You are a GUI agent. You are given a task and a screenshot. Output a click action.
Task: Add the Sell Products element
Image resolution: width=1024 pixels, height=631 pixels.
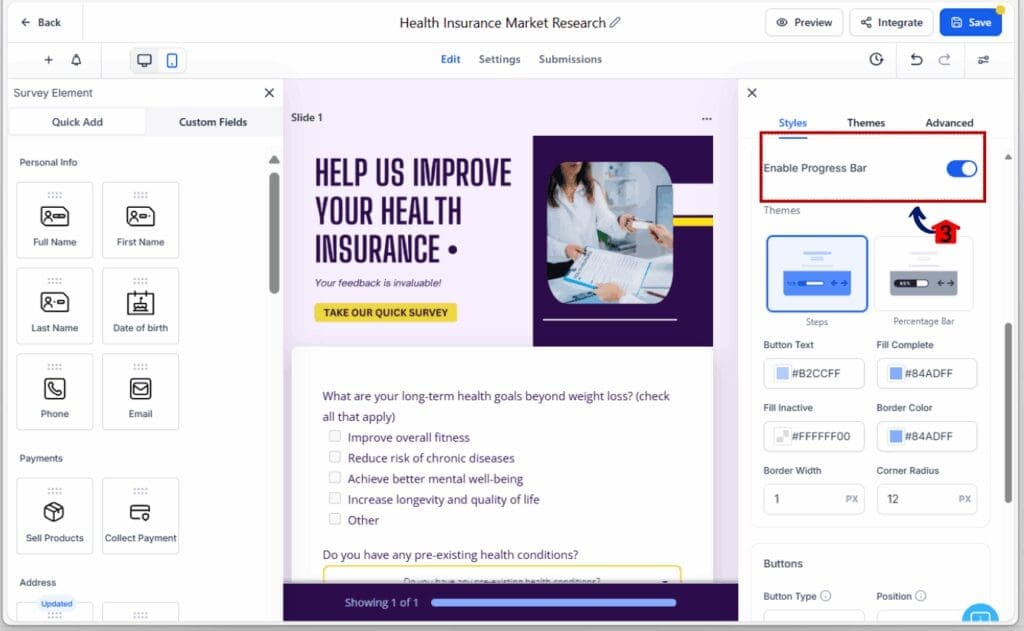pos(55,516)
